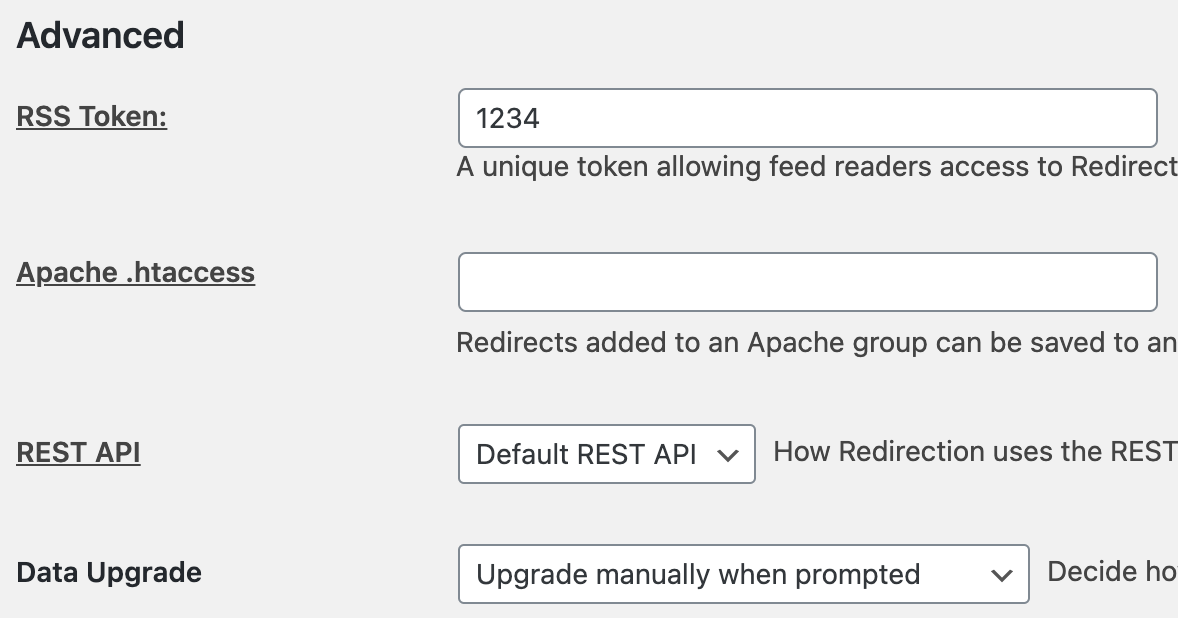Click into the RSS Token input field

coord(806,119)
